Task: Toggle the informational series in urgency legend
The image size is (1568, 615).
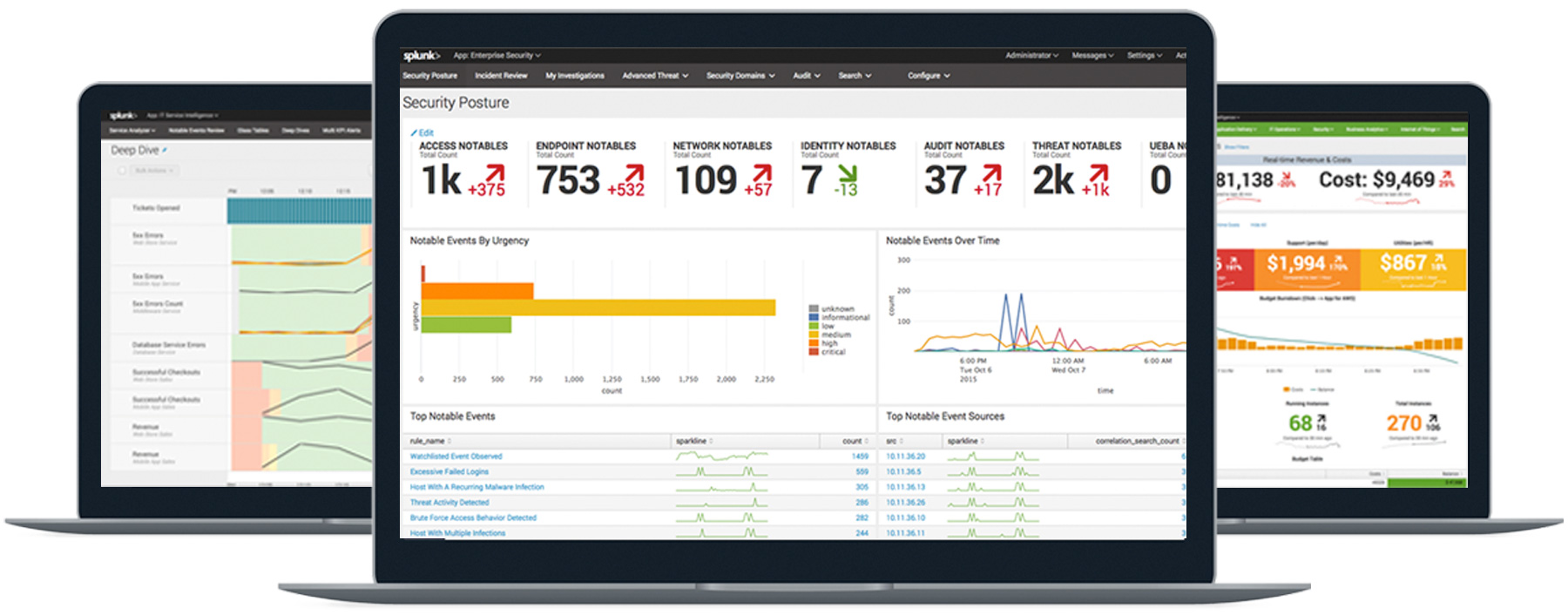Action: coord(814,317)
